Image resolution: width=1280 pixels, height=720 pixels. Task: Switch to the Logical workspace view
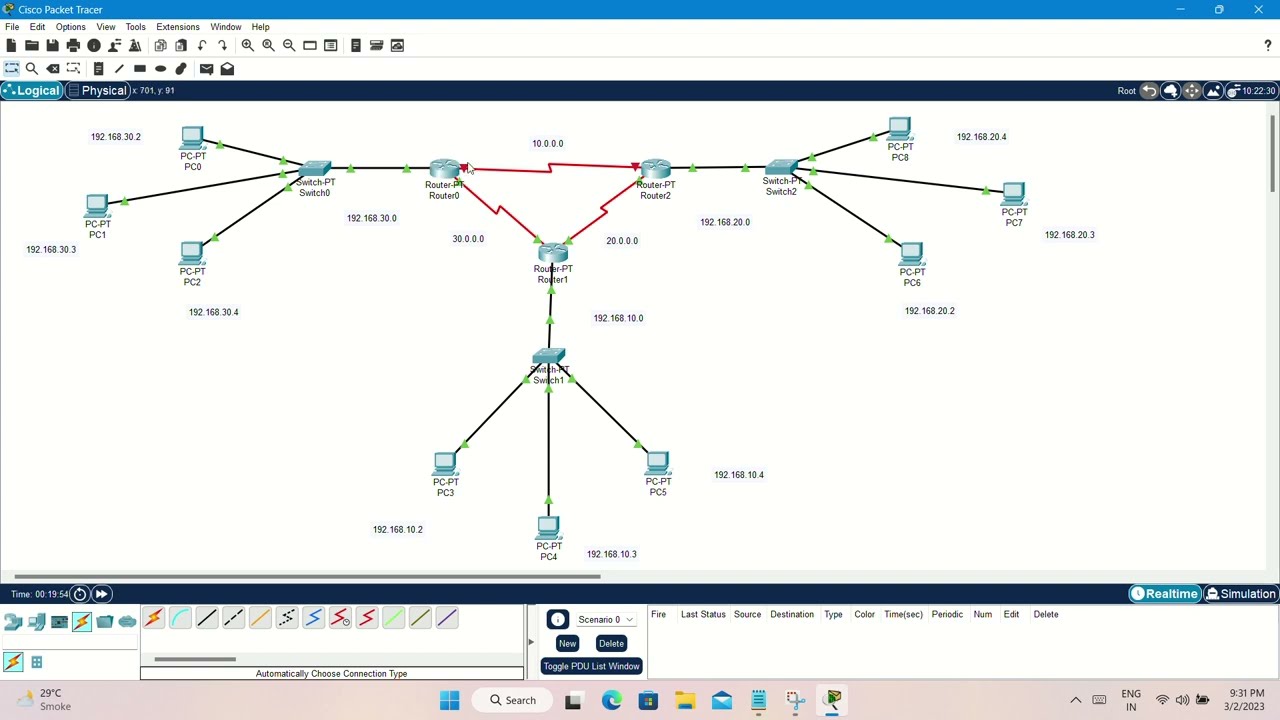click(31, 91)
